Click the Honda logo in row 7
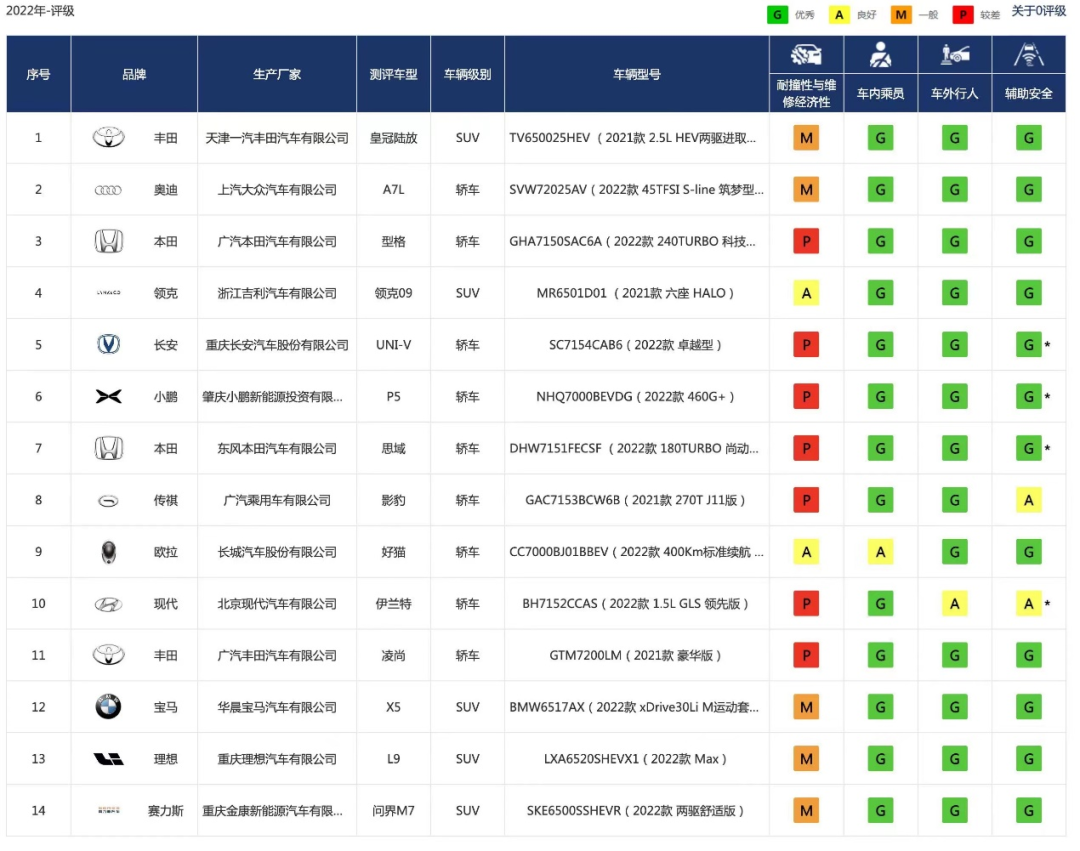Screen dimensions: 1080x851 [x=108, y=449]
